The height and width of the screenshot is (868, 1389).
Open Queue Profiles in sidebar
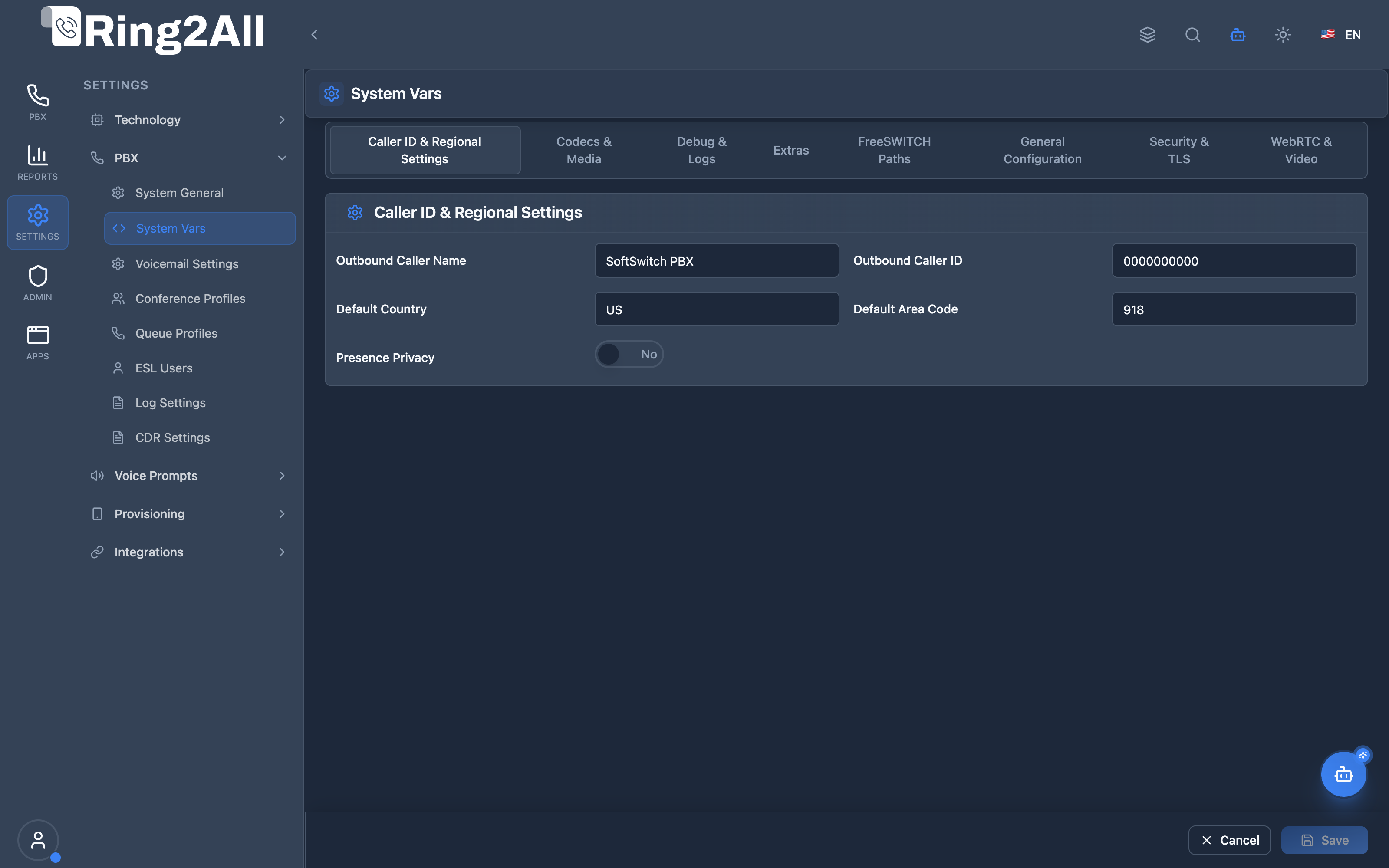coord(200,333)
